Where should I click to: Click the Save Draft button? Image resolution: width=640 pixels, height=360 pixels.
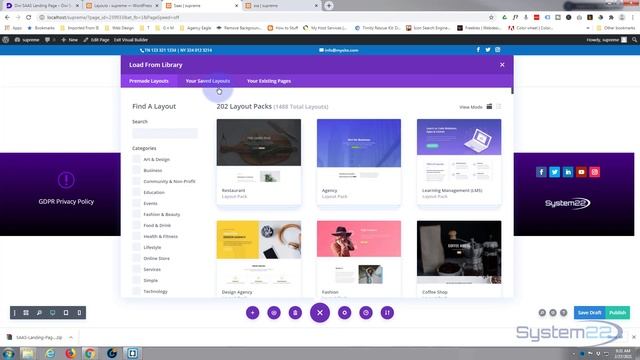pos(589,313)
